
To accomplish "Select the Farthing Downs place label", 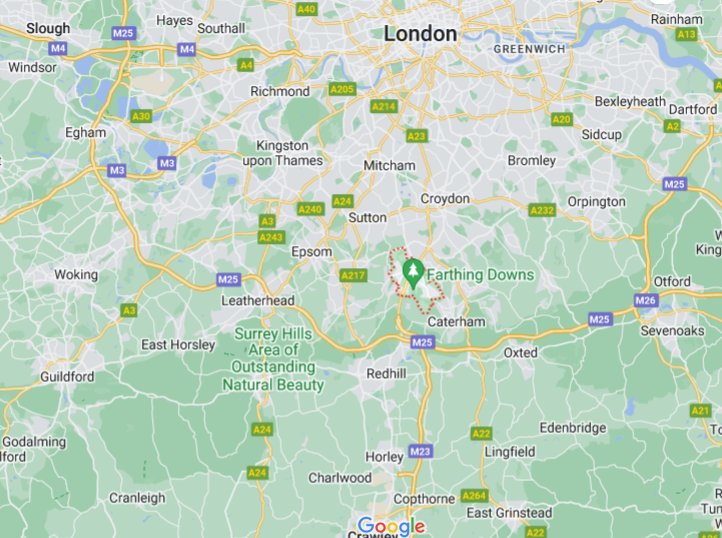I will click(x=480, y=275).
